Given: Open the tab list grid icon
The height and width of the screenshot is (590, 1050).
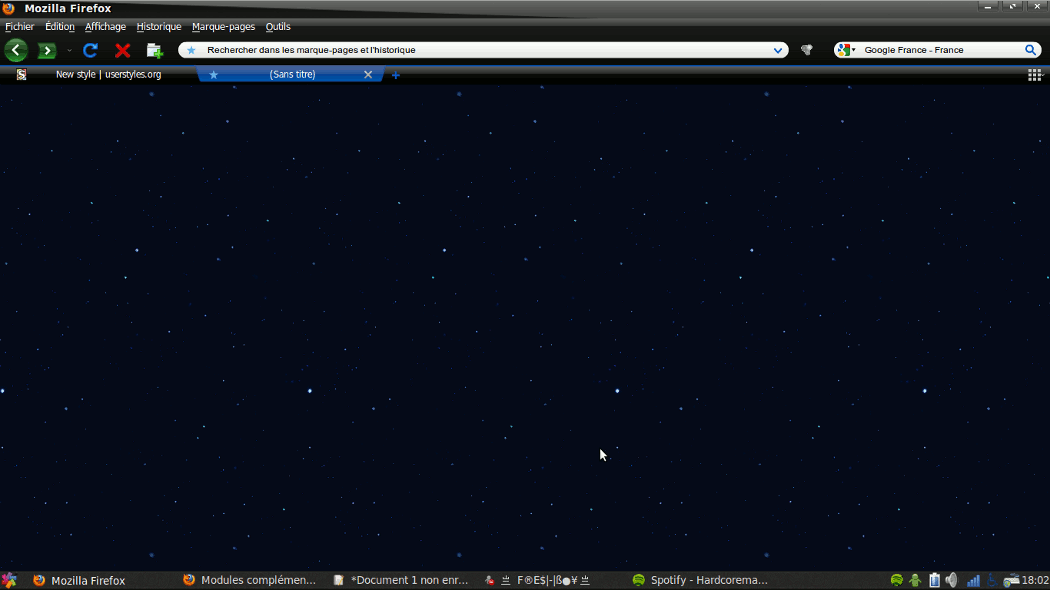Looking at the screenshot, I should point(1035,75).
